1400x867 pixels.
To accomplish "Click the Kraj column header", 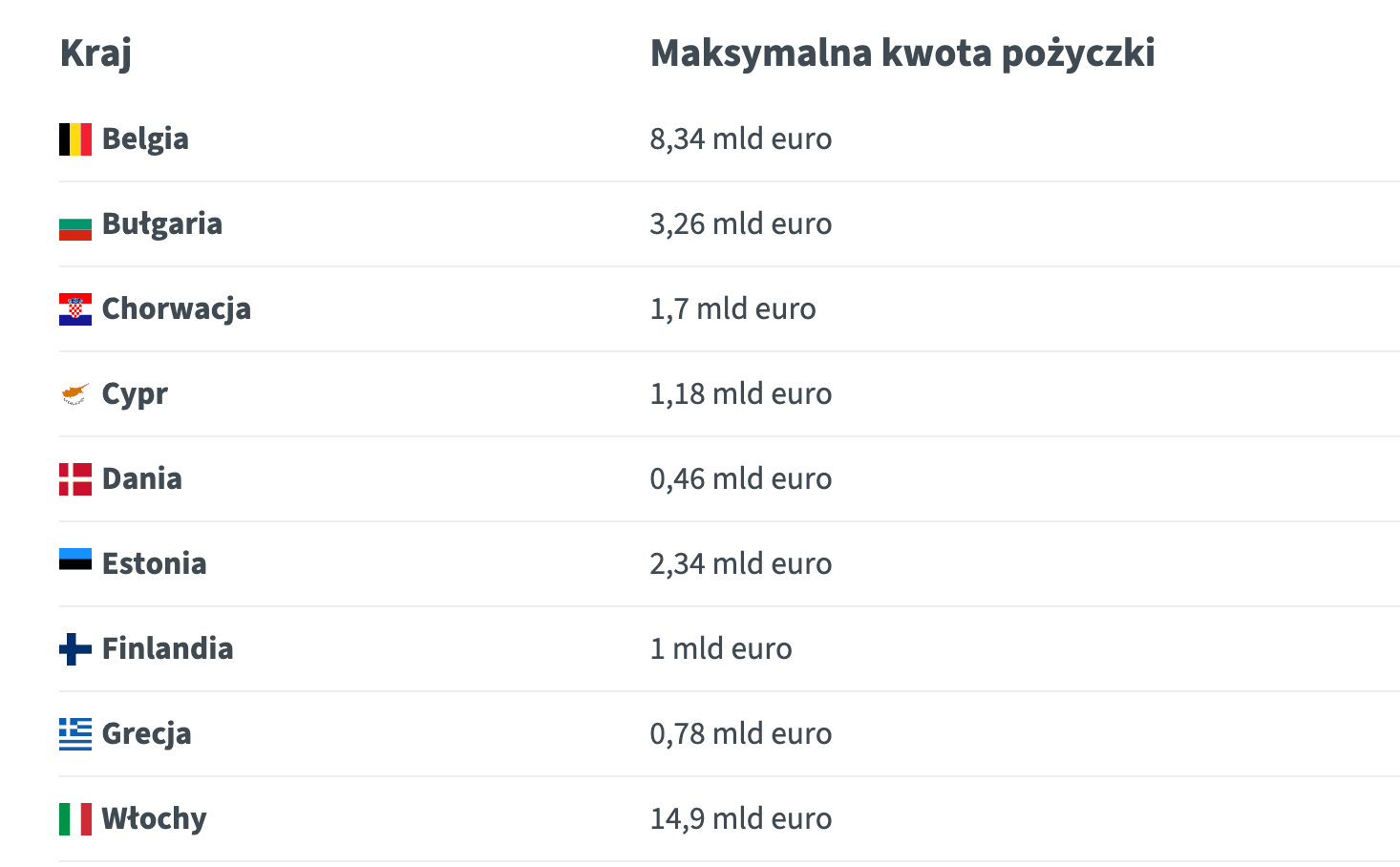I will pos(95,53).
